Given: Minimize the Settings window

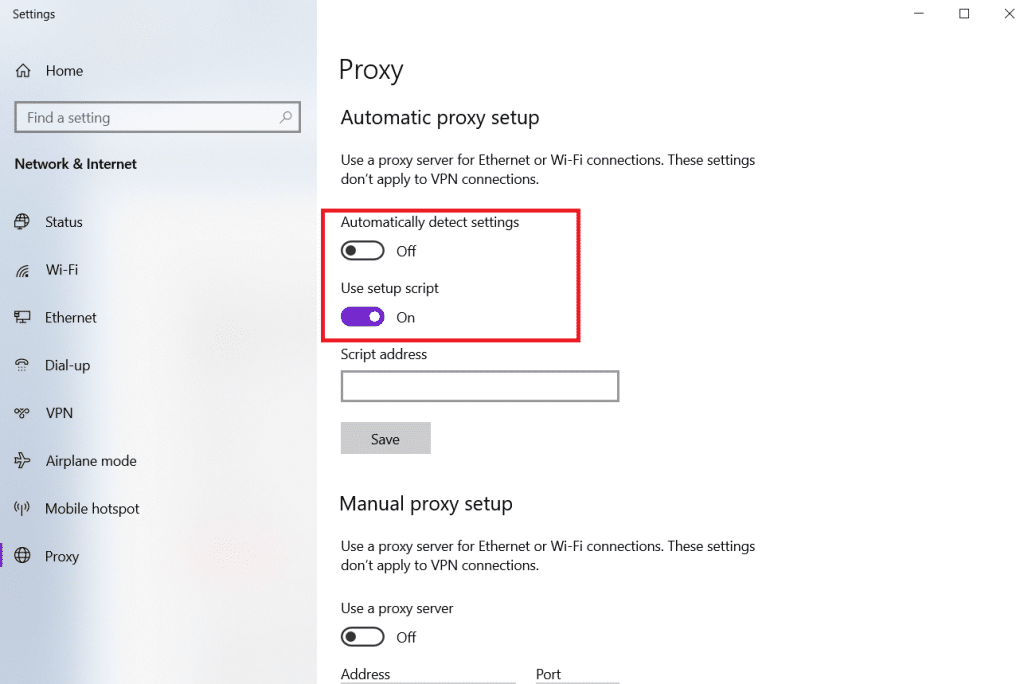Looking at the screenshot, I should click(919, 14).
